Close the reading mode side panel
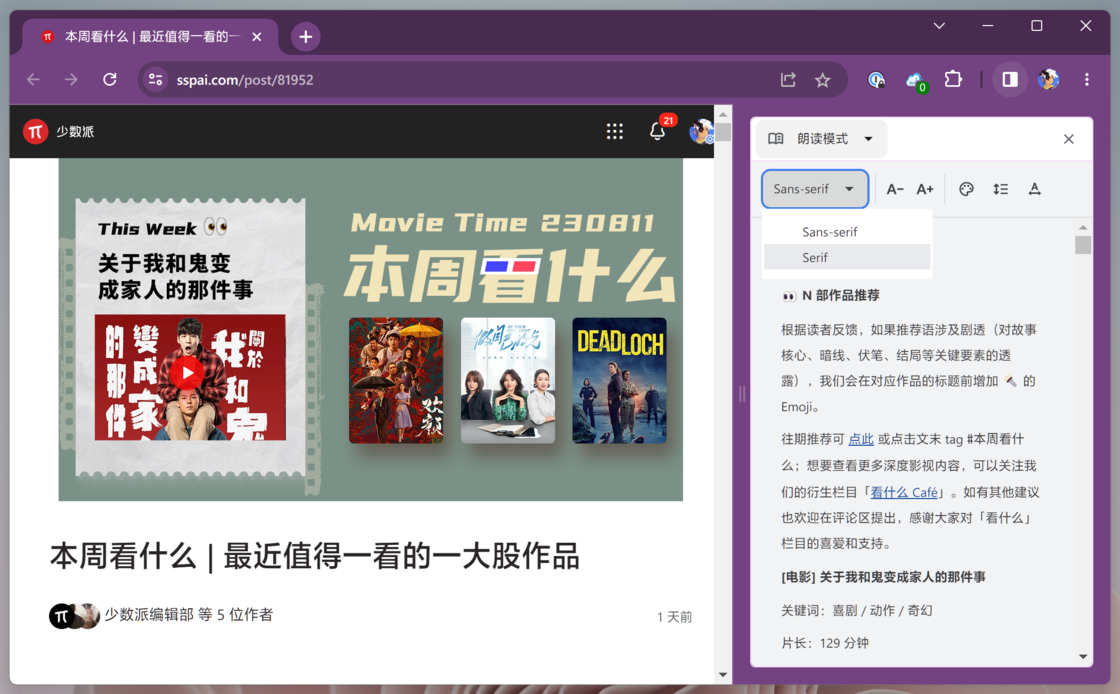The width and height of the screenshot is (1120, 694). click(x=1068, y=139)
